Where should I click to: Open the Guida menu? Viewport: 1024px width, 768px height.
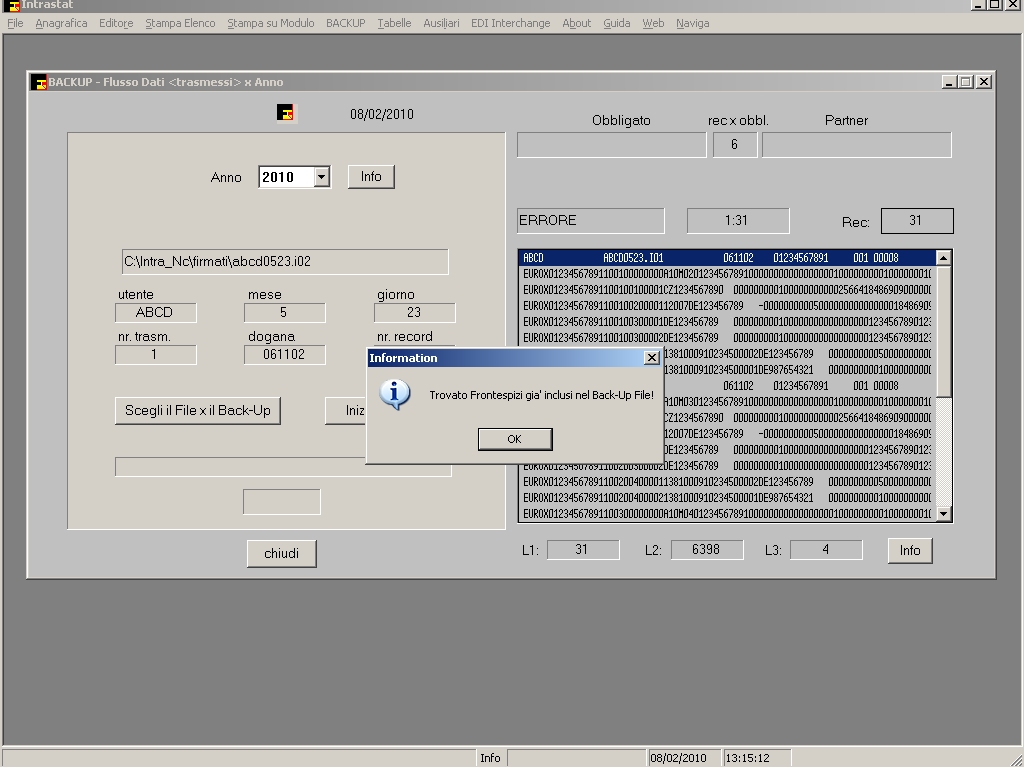click(x=616, y=24)
